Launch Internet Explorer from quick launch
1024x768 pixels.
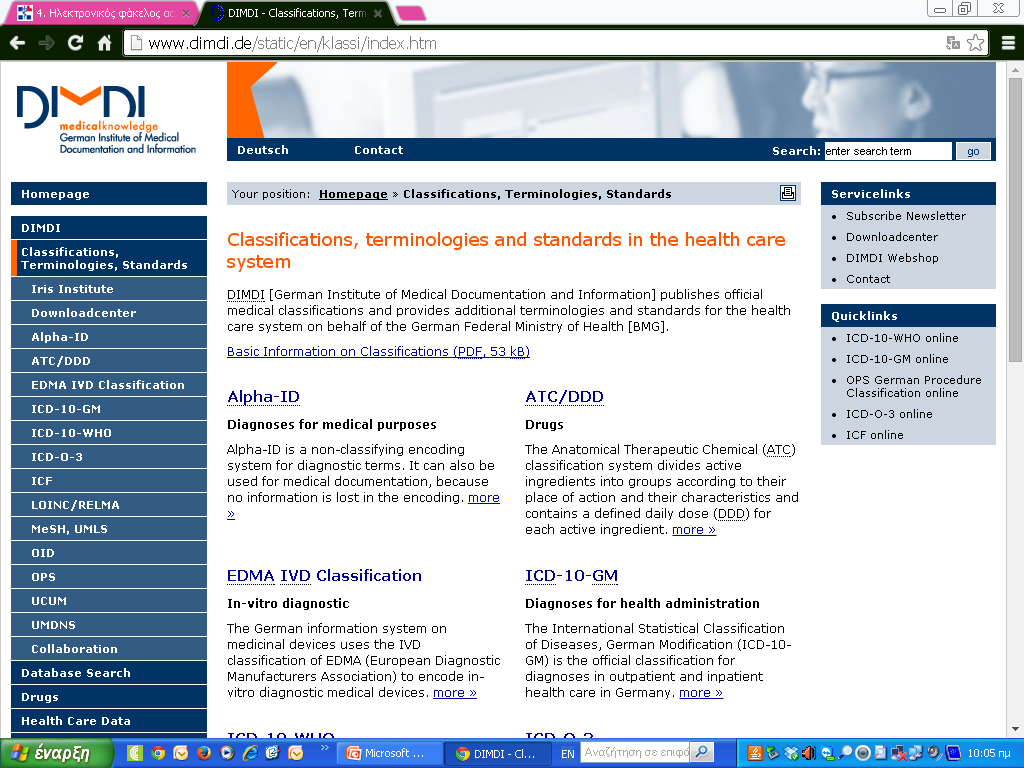coord(250,753)
